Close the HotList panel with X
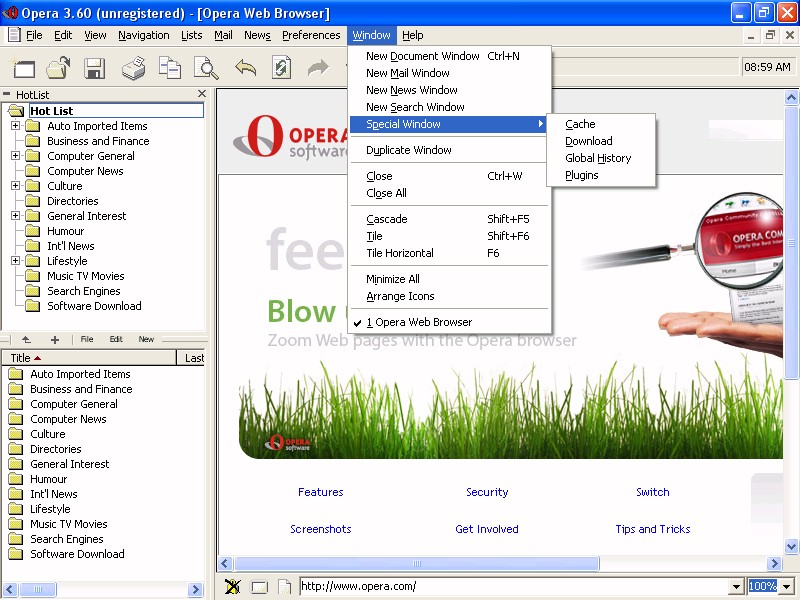Screen dimensions: 800x600 pos(202,94)
